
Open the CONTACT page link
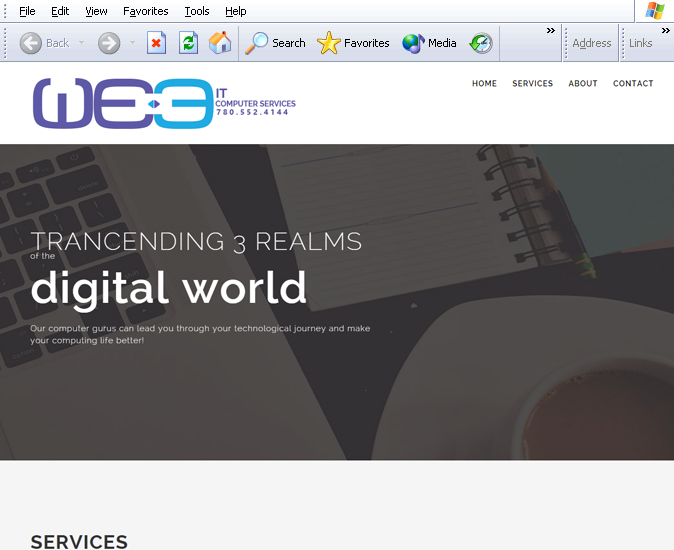[x=633, y=84]
